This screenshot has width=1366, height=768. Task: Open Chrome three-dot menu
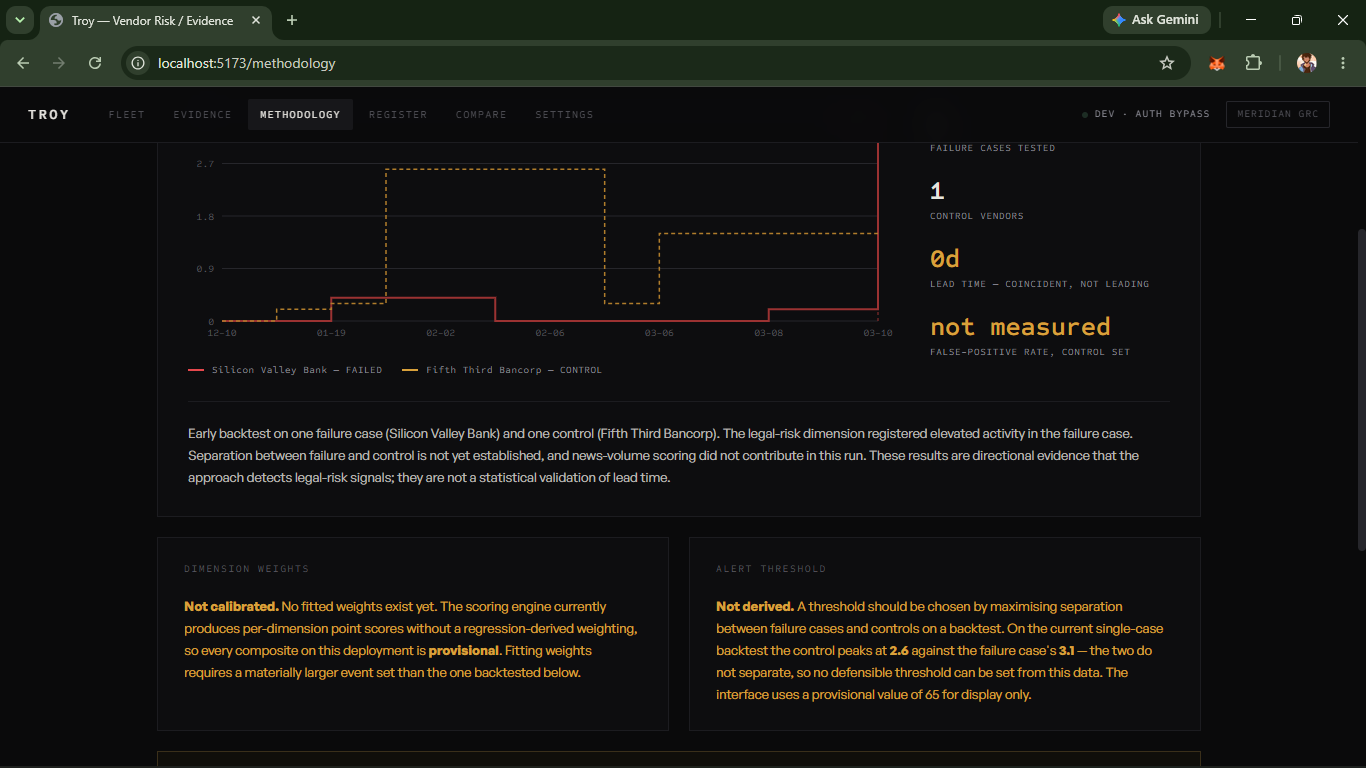point(1342,63)
